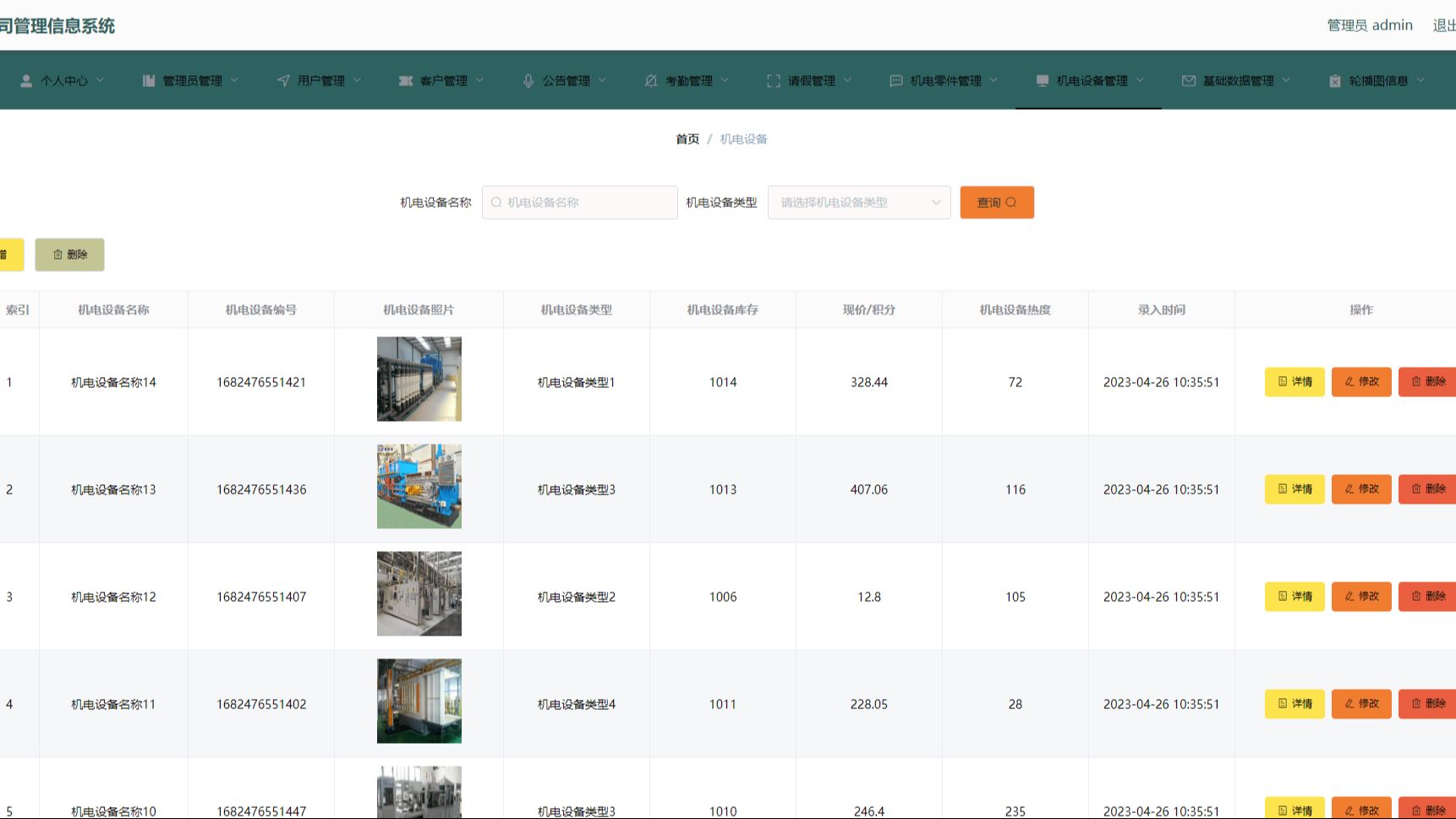Expand the 考勤管理 menu chevron
This screenshot has width=1456, height=819.
pyautogui.click(x=725, y=79)
